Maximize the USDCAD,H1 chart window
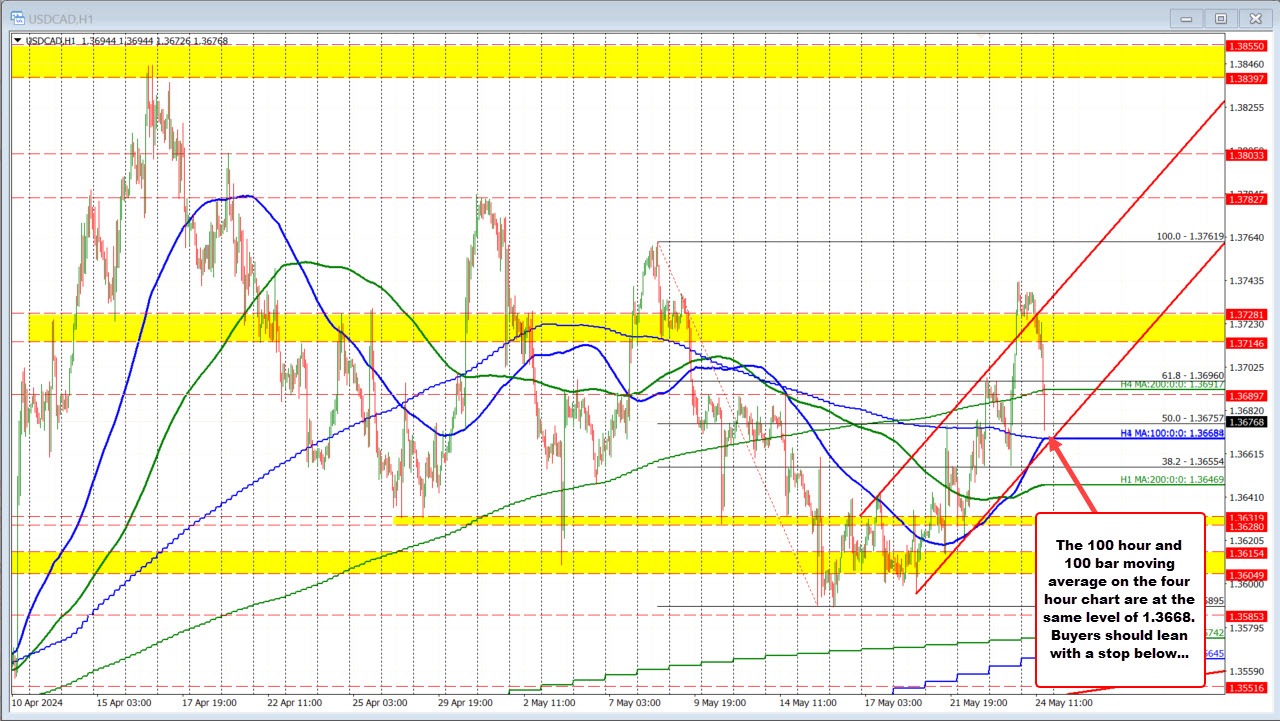Screen dimensions: 1280x721 (x=1220, y=18)
